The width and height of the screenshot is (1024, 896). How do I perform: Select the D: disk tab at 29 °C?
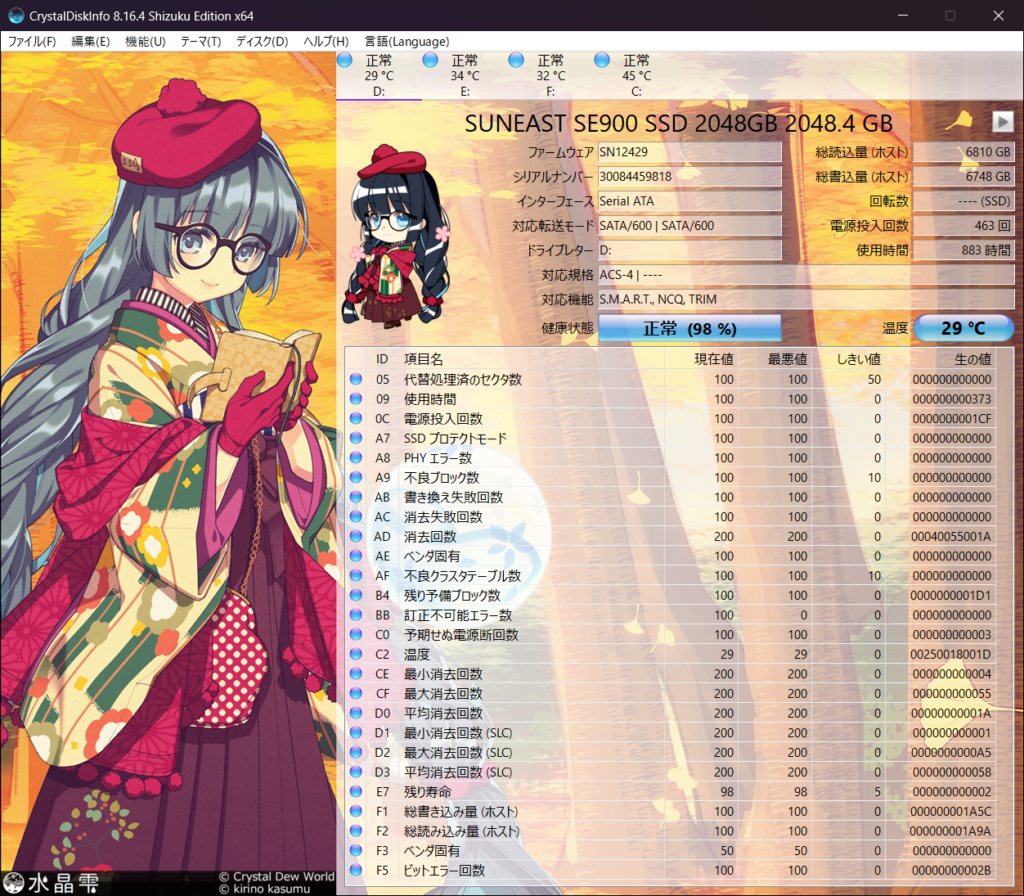pyautogui.click(x=379, y=76)
